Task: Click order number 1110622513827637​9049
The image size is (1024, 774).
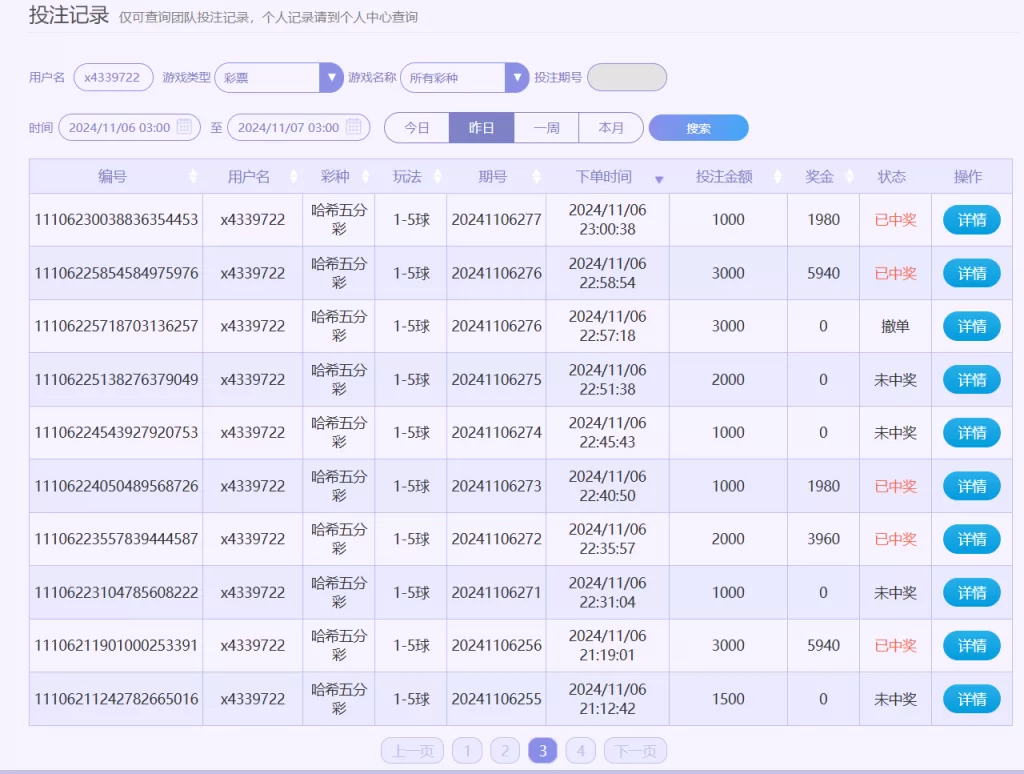Action: [116, 379]
